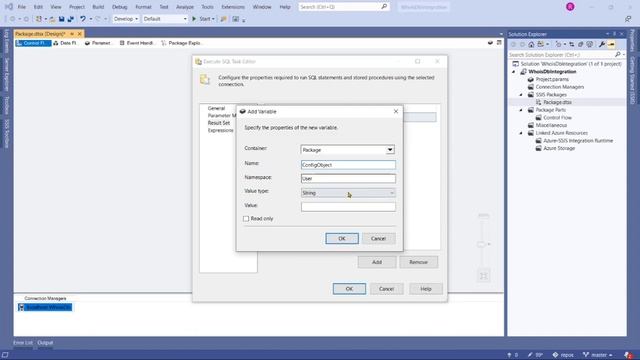Image resolution: width=640 pixels, height=360 pixels.
Task: Click the master branch indicator in status bar
Action: tap(598, 355)
